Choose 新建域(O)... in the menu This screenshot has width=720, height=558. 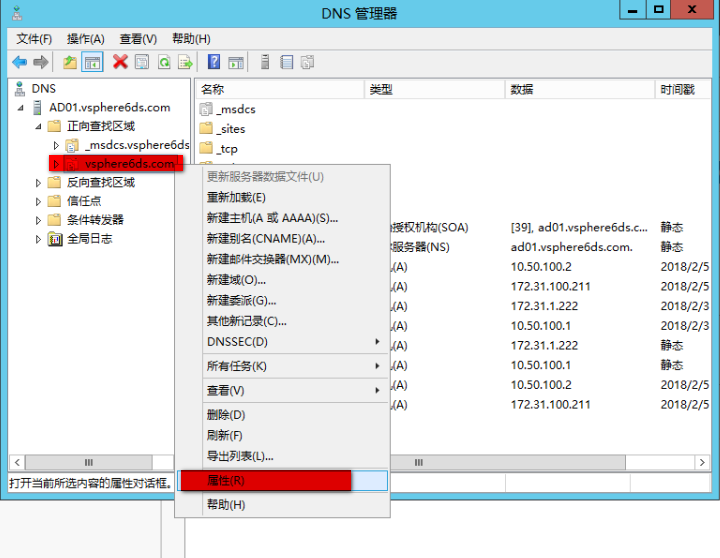point(282,280)
